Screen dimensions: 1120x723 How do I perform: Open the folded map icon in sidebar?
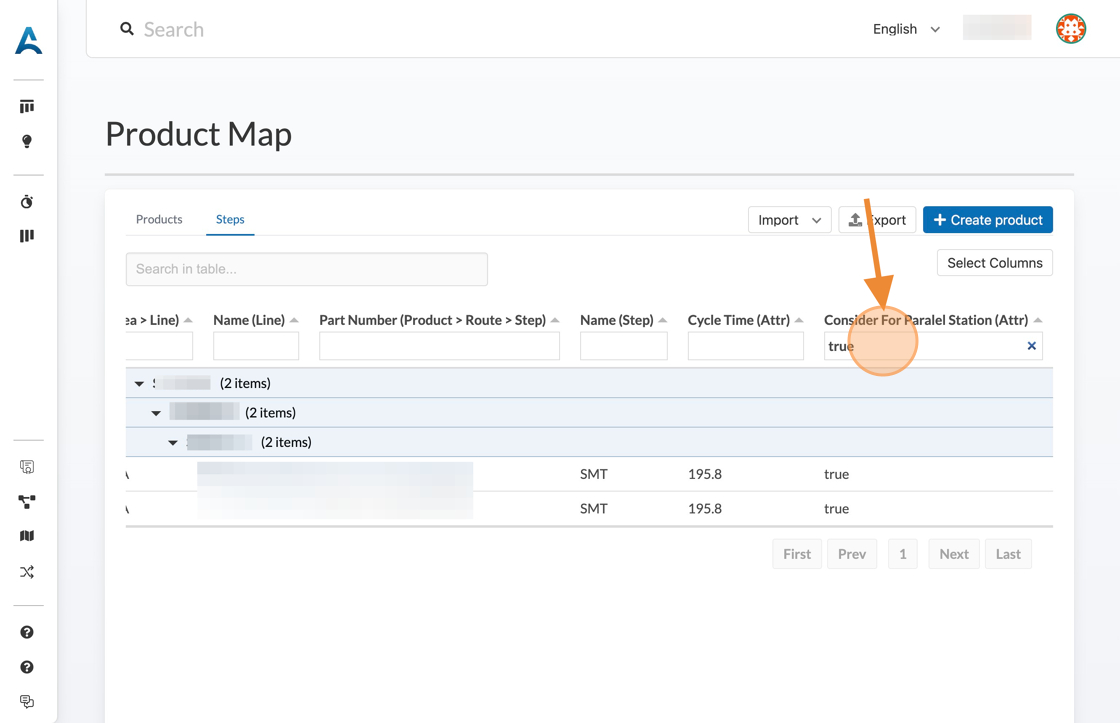coord(27,536)
